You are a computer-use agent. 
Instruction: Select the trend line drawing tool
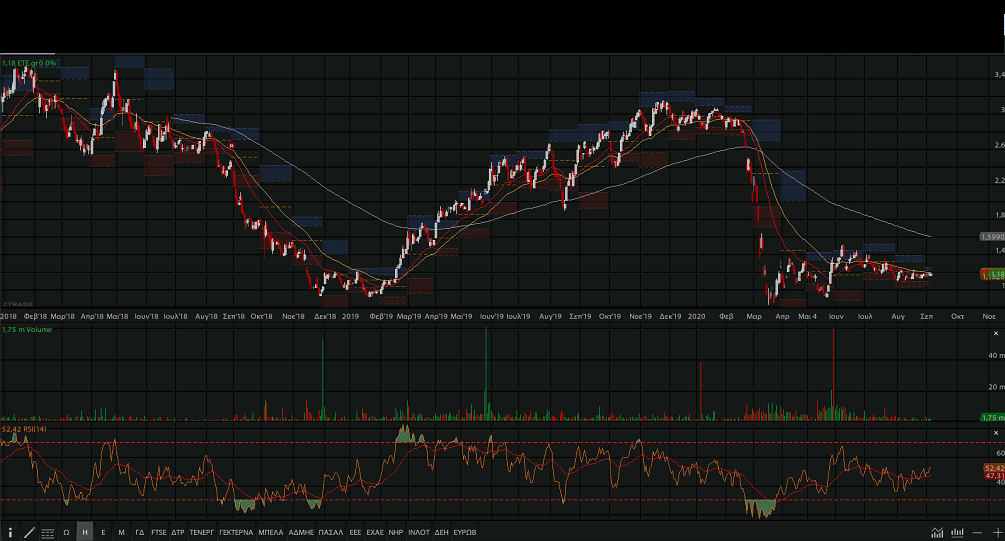[29, 532]
